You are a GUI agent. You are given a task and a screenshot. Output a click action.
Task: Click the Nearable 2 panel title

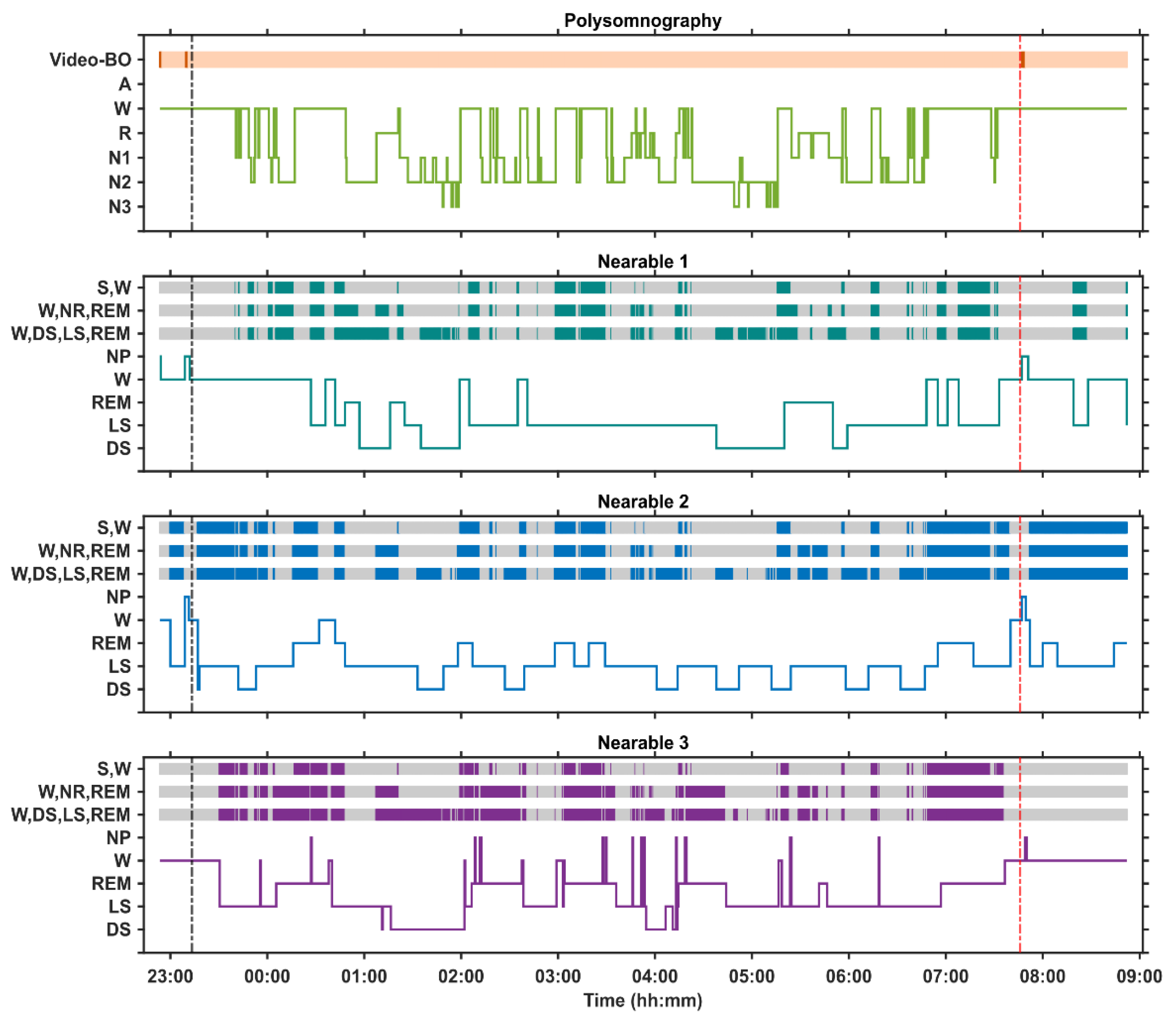642,501
